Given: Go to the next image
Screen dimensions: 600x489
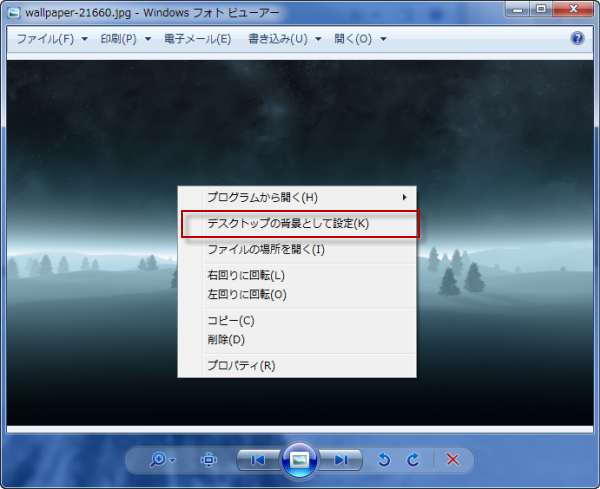Looking at the screenshot, I should coord(341,459).
